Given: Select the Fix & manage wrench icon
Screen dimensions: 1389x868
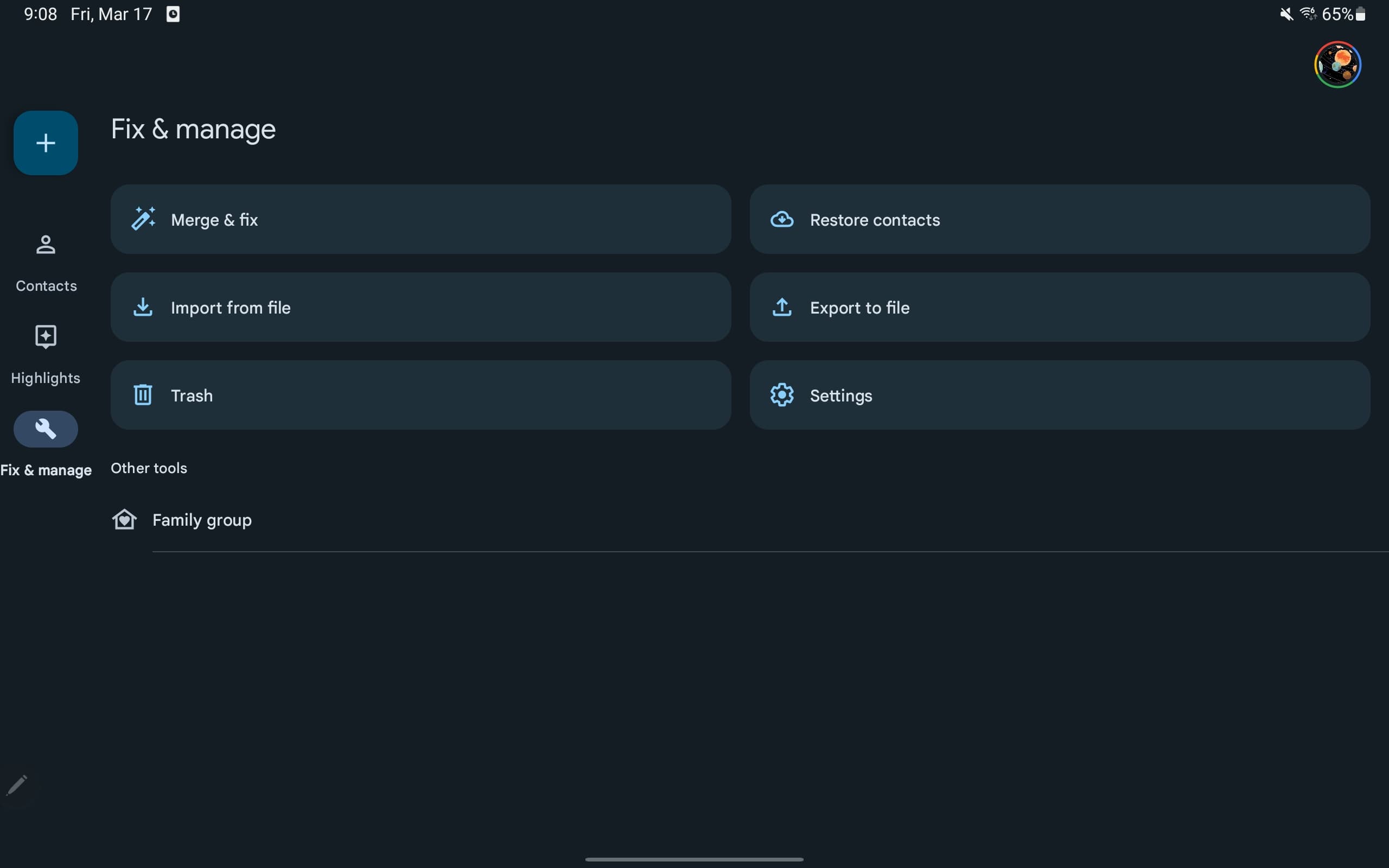Looking at the screenshot, I should (x=46, y=429).
